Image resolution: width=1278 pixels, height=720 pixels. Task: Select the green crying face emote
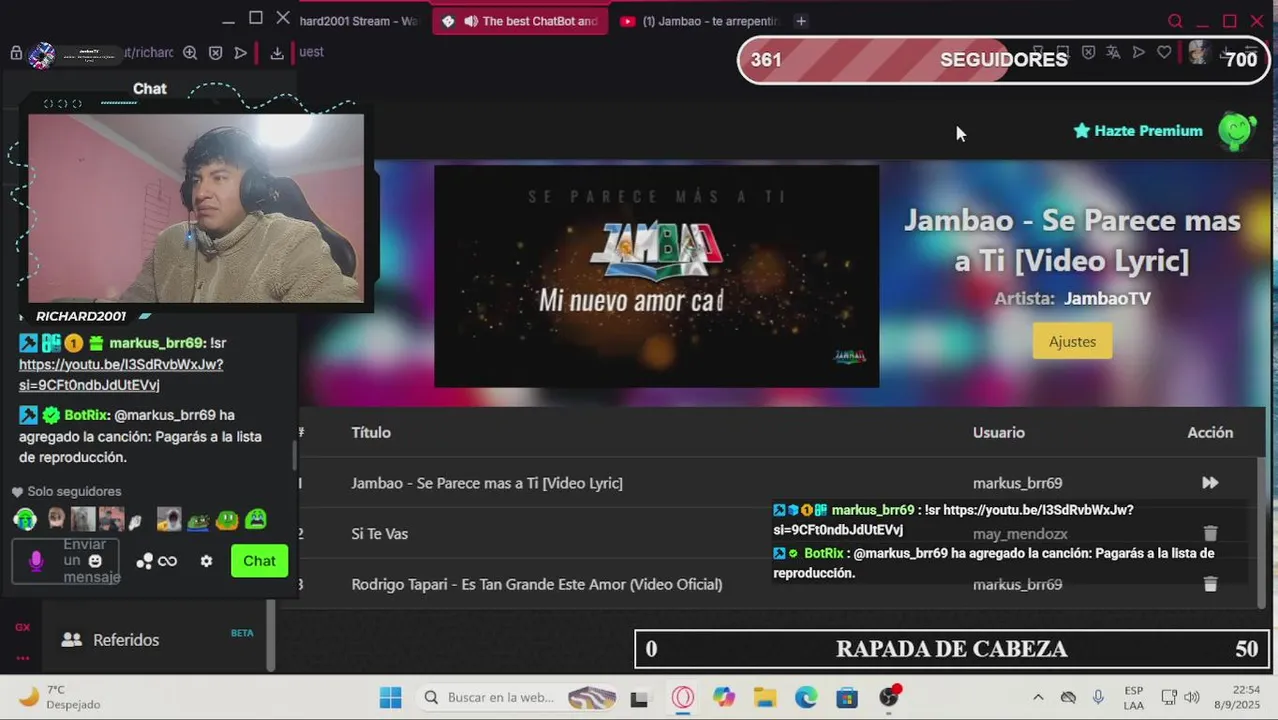(x=256, y=519)
